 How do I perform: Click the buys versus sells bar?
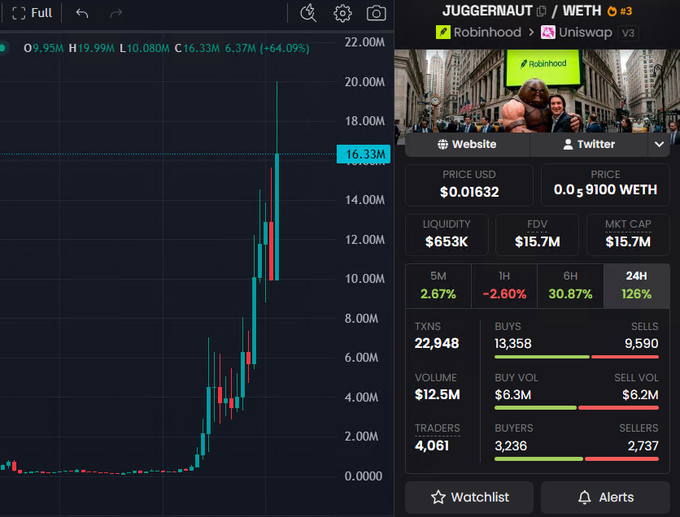point(576,357)
